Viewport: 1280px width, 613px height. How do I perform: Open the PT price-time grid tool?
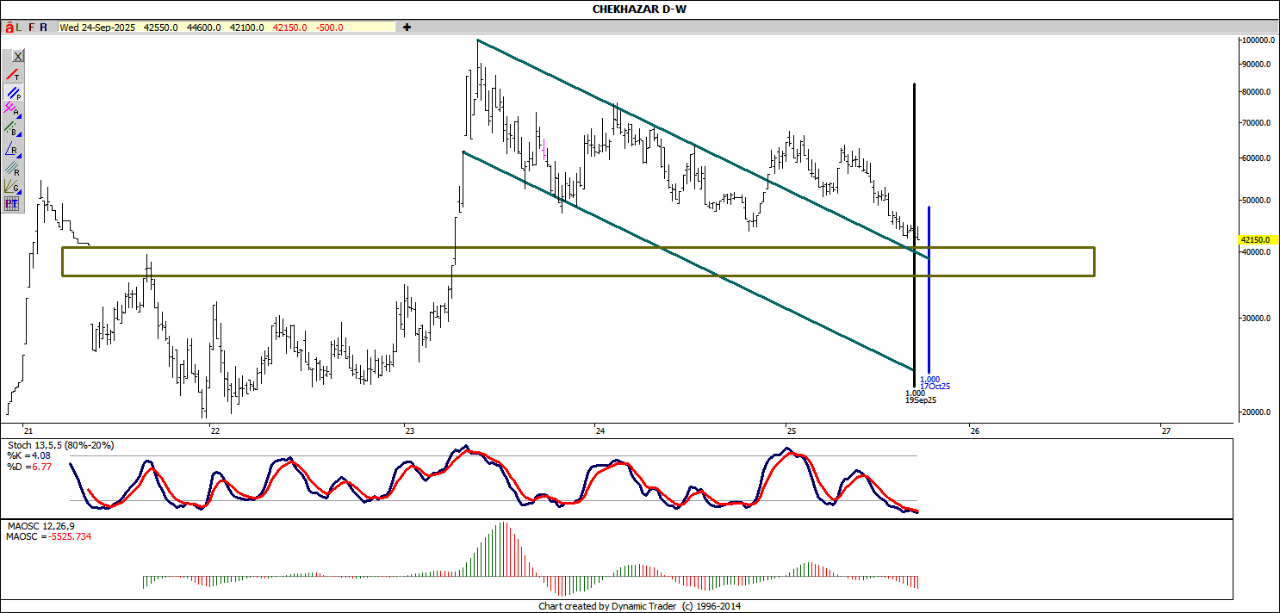pos(13,203)
